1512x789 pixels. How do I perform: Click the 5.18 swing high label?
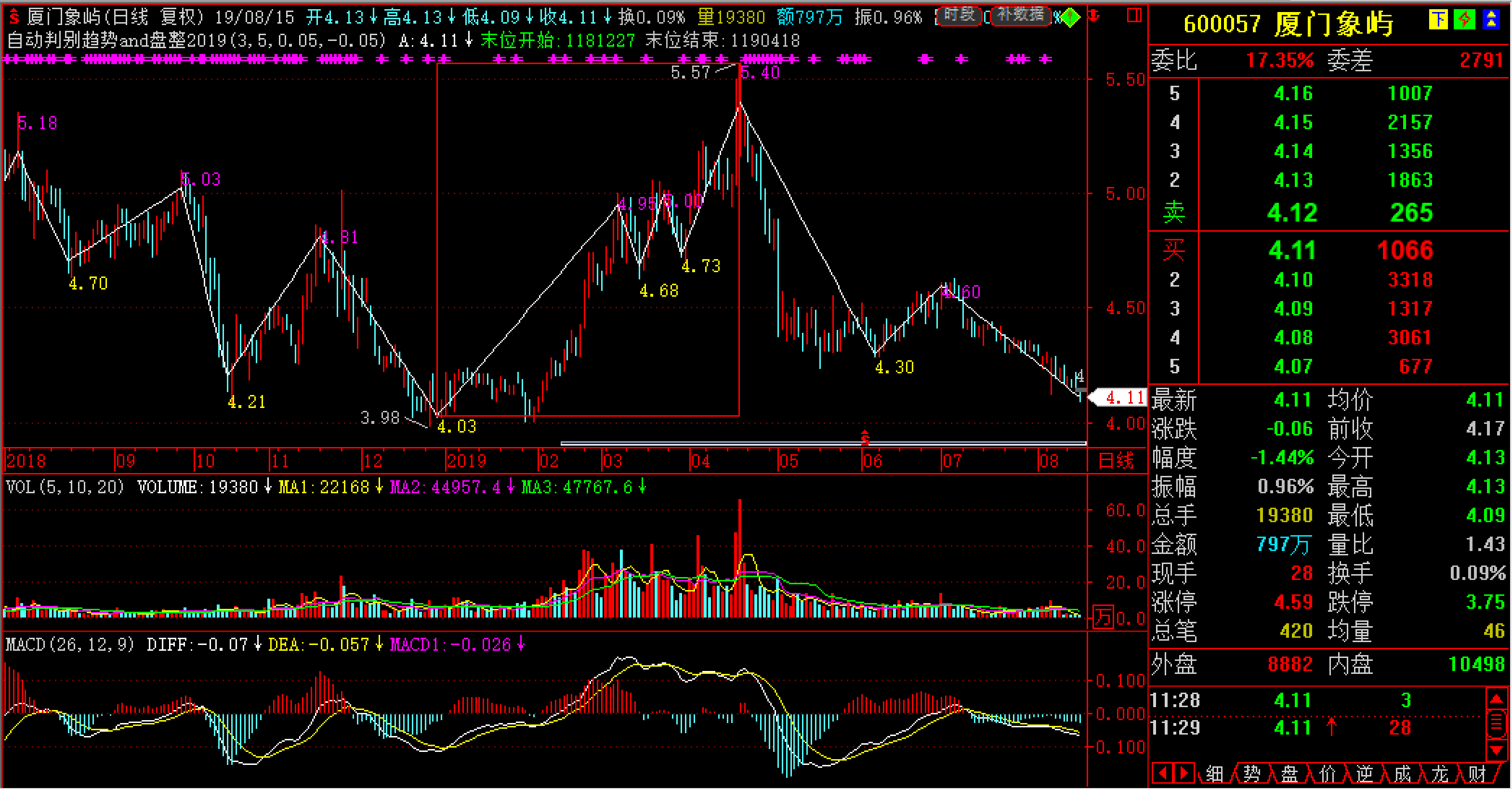pos(38,123)
